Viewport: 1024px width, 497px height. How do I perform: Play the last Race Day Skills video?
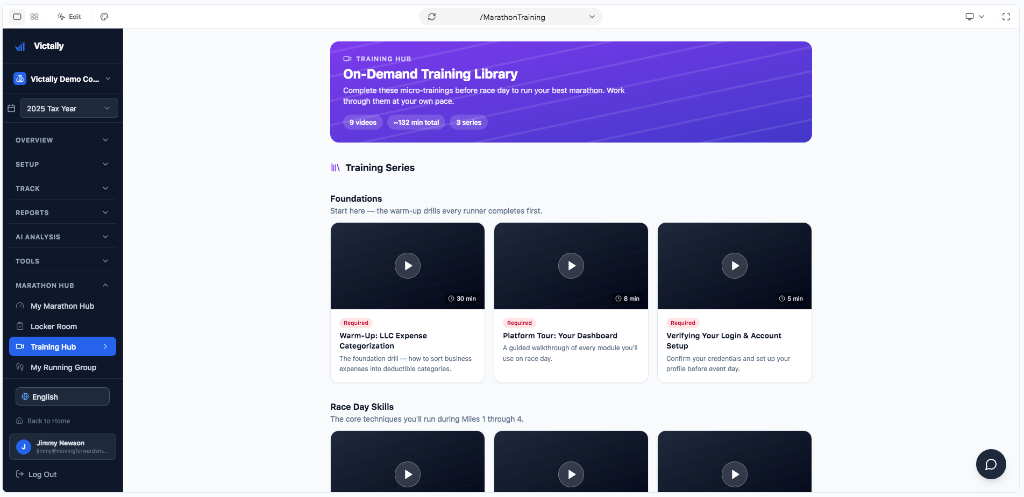click(735, 474)
